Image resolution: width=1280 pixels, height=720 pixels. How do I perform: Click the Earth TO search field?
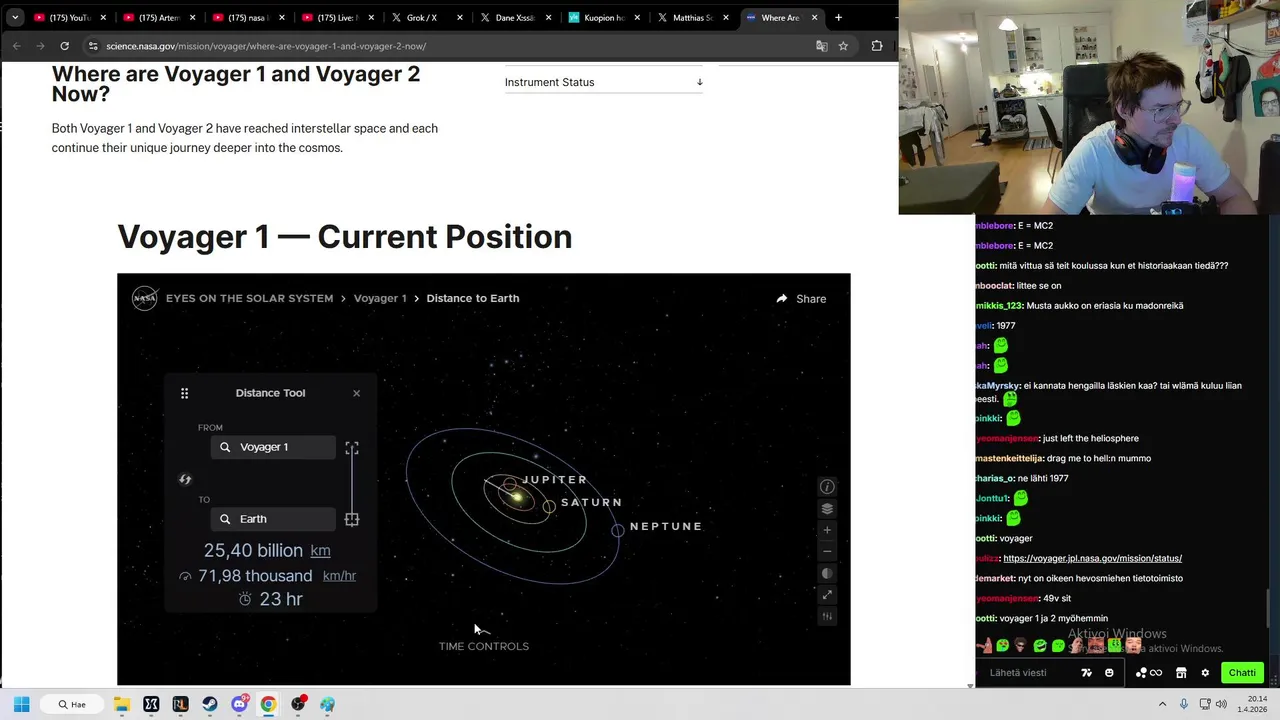[x=273, y=519]
